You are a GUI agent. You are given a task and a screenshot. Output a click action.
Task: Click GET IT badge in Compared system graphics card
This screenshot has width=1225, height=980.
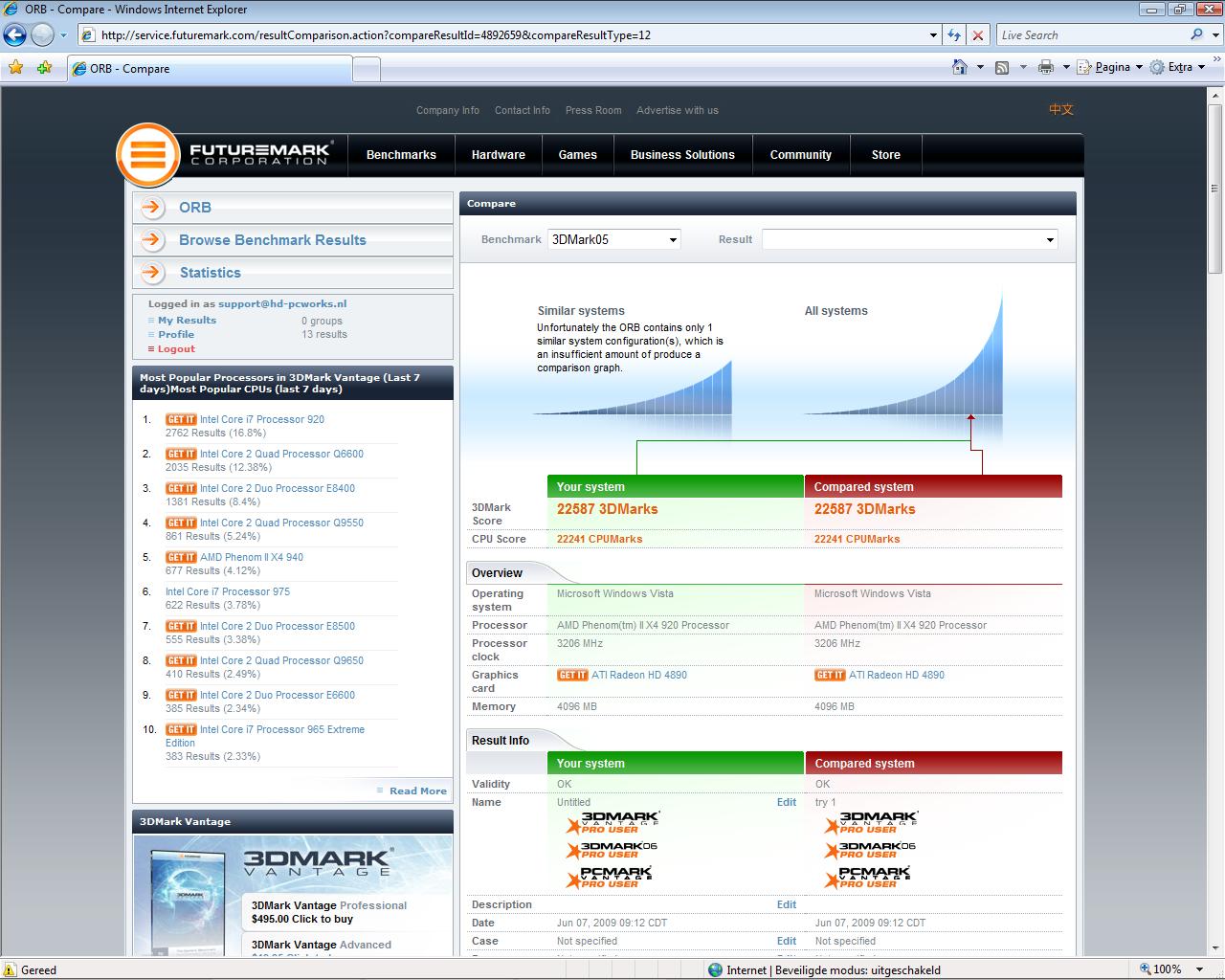coord(830,675)
